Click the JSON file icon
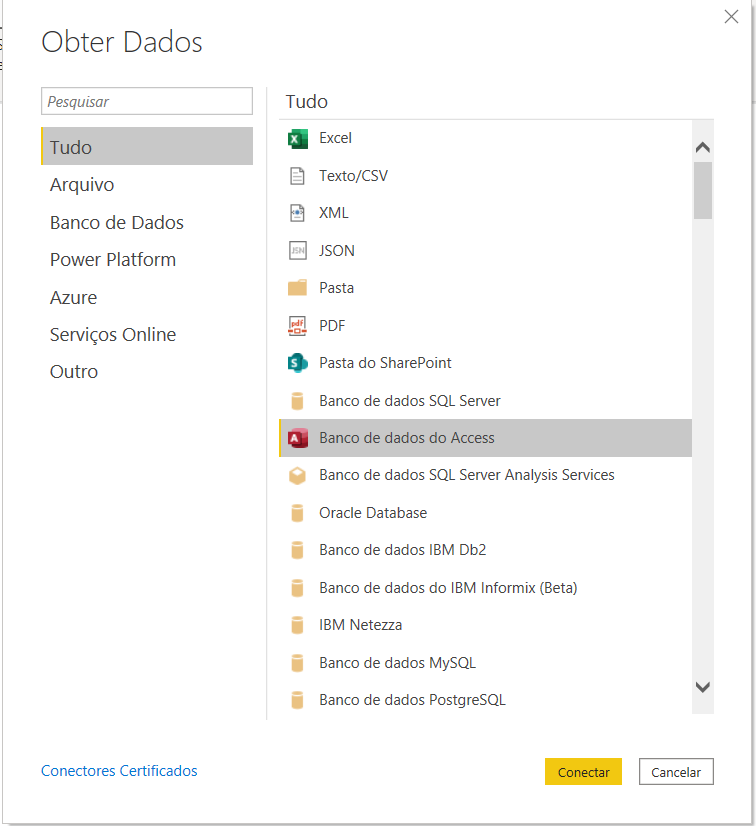The image size is (756, 828). [298, 251]
